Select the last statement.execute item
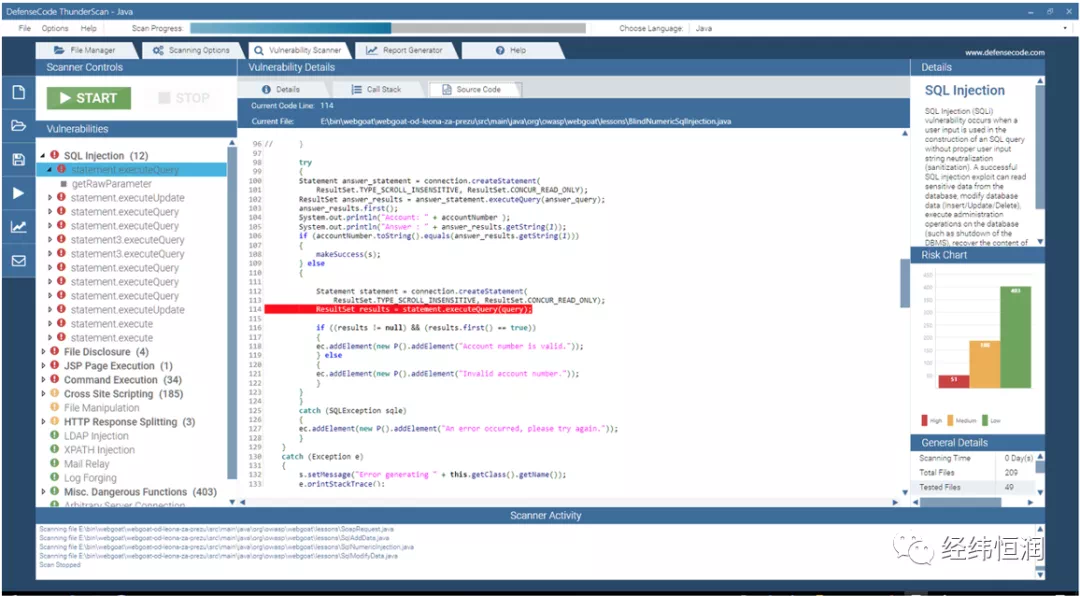1080x596 pixels. click(x=112, y=338)
